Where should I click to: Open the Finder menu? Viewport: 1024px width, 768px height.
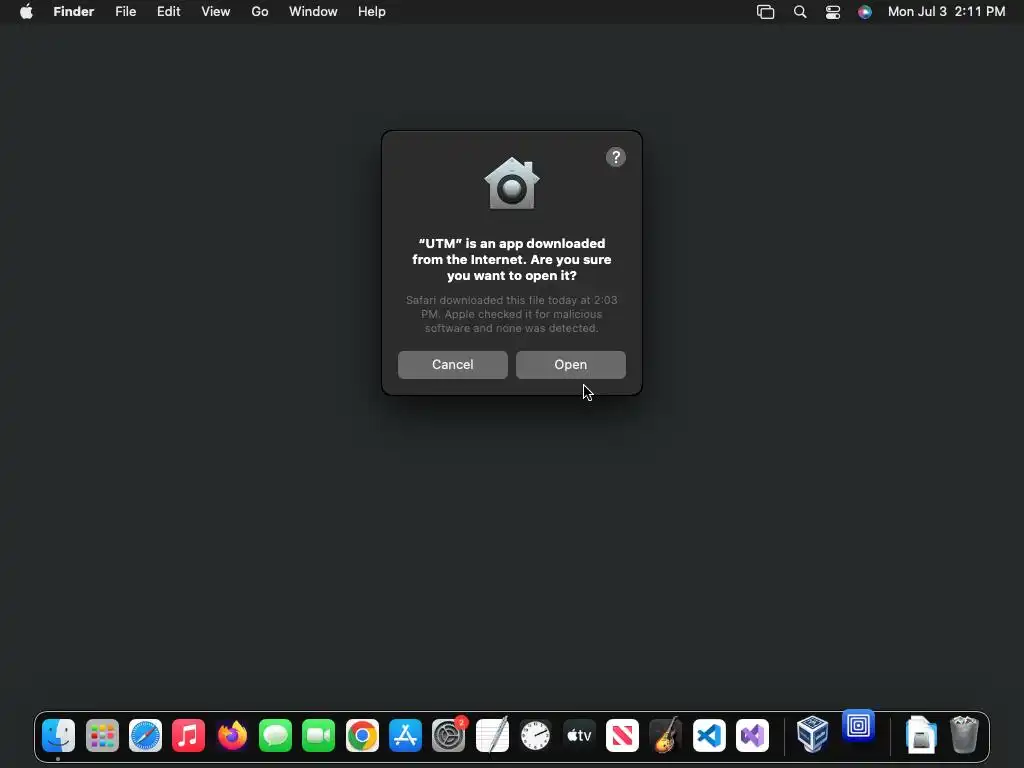(x=74, y=11)
